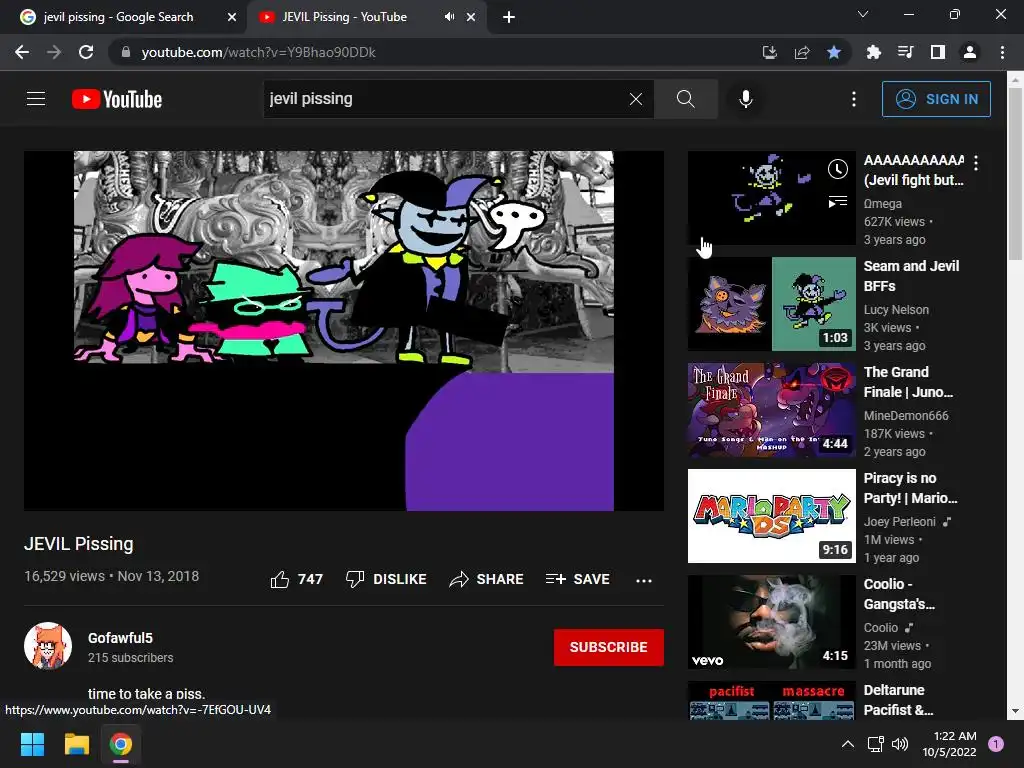Click the page vertical scrollbar thumb
Viewport: 1024px width, 768px height.
pos(1016,173)
